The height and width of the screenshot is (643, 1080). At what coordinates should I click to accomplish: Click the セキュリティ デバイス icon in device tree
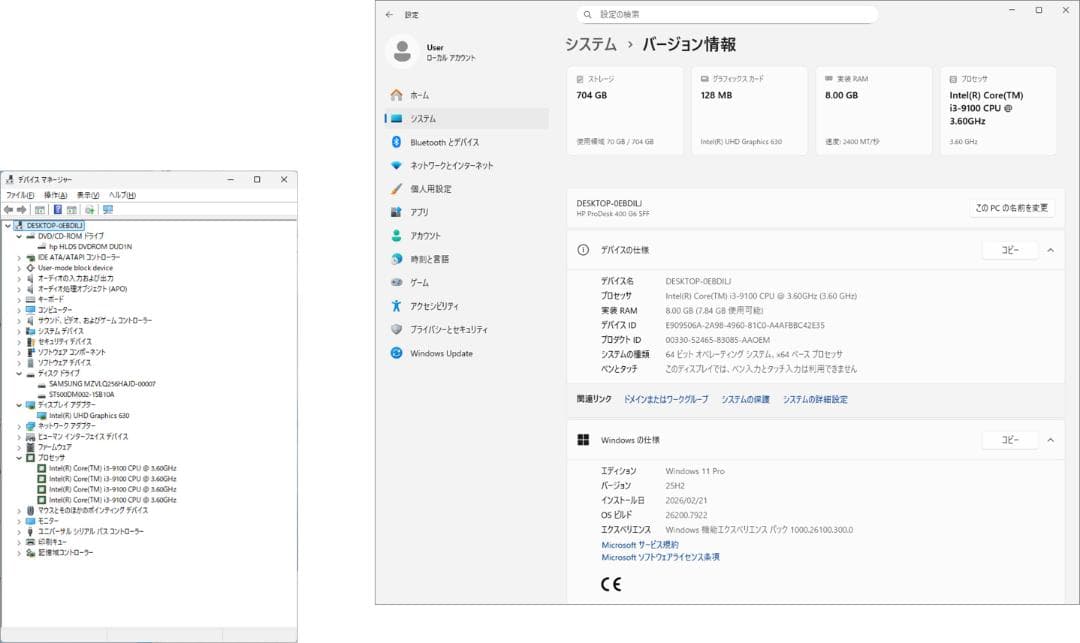click(x=30, y=341)
